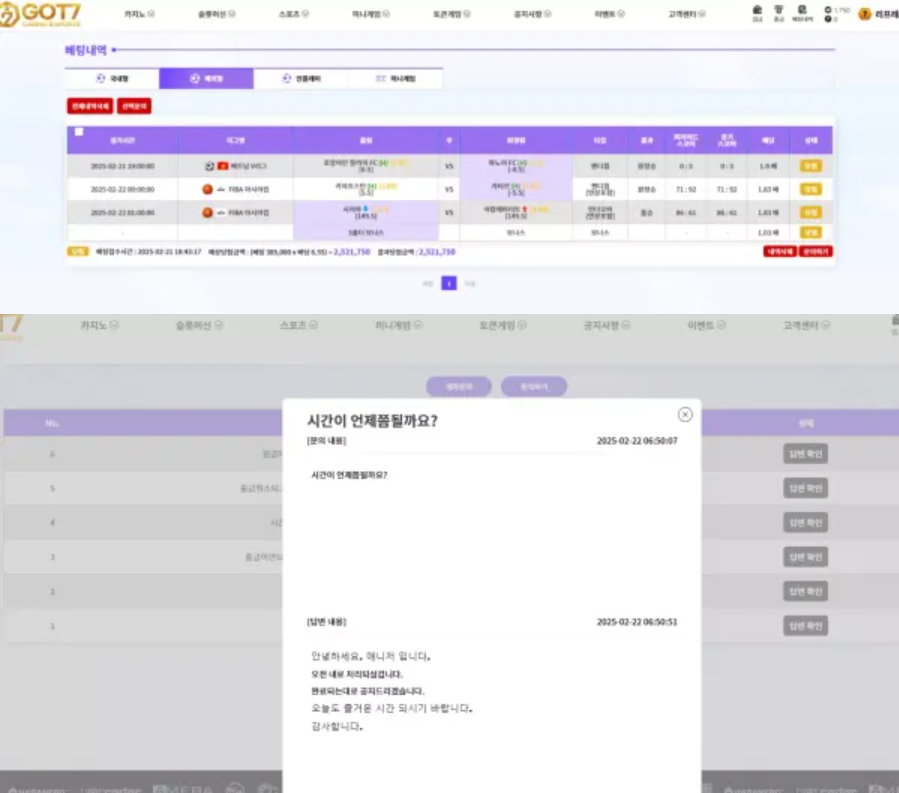Click 답변 확인 button for inquiry No. 1
Screen dimensions: 899x793
[805, 626]
